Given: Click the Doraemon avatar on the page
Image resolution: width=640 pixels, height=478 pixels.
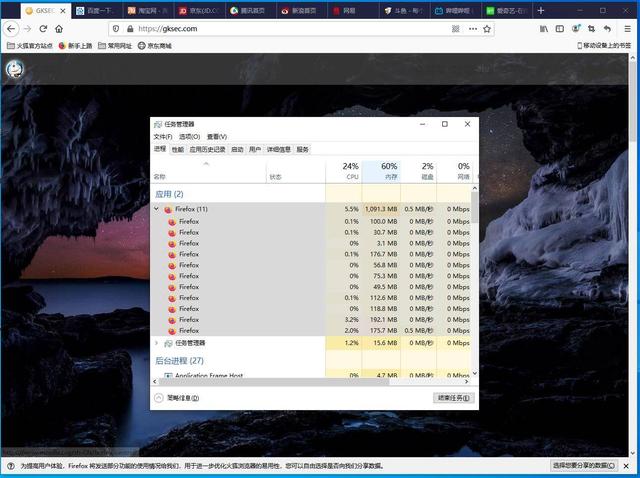Looking at the screenshot, I should click(15, 69).
